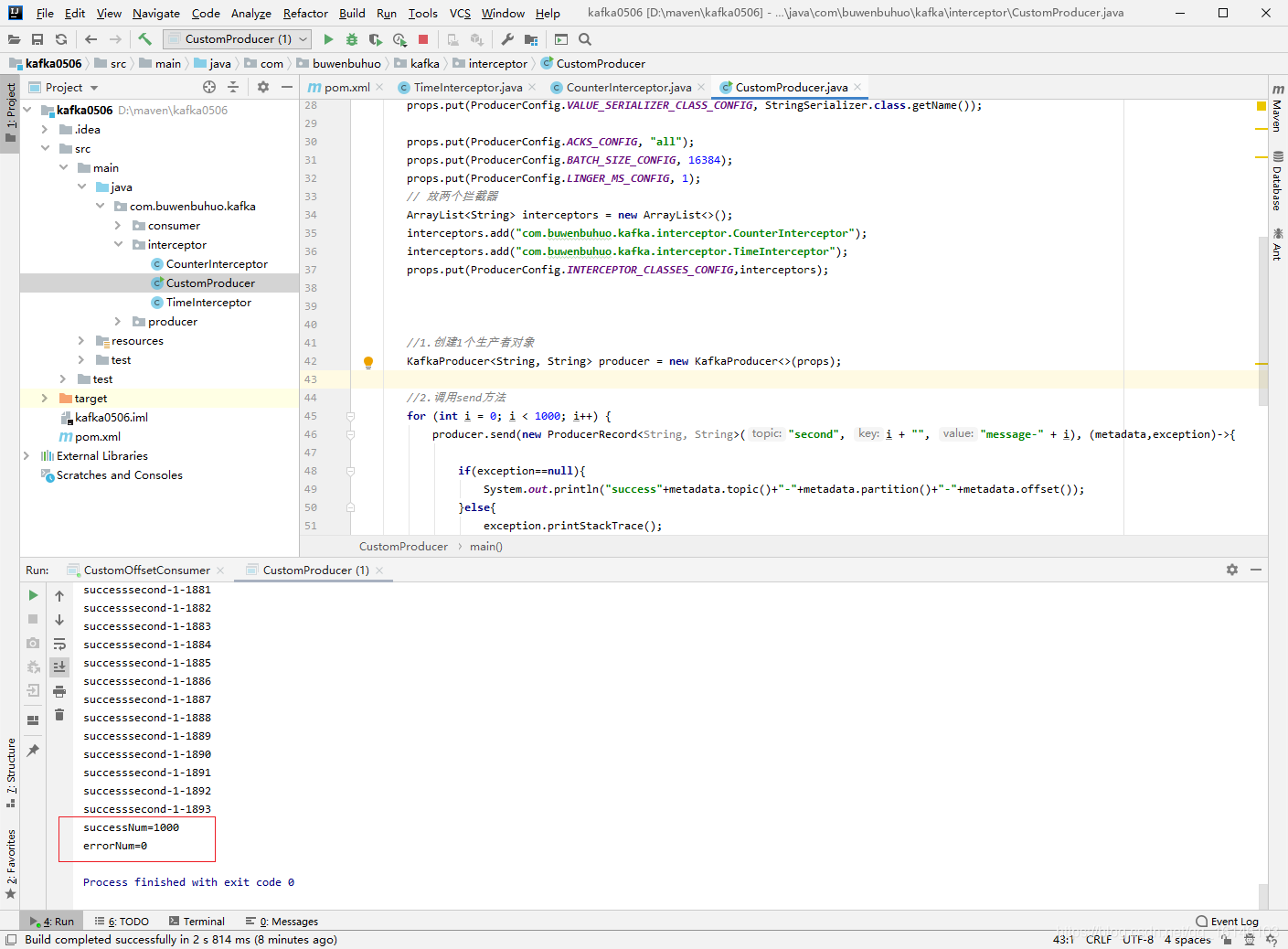Open the Analyze menu

coord(250,13)
